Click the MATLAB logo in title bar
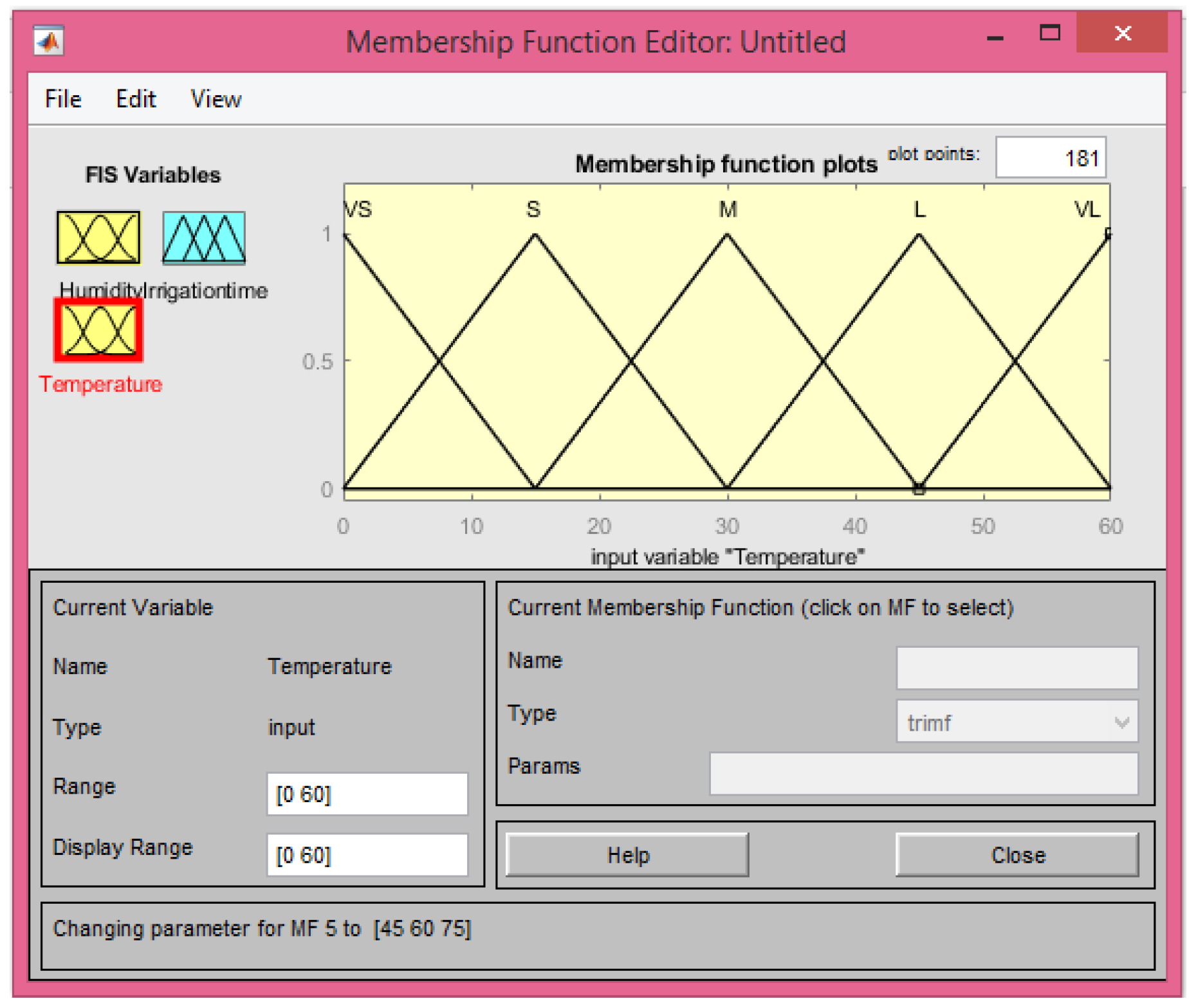 (49, 42)
